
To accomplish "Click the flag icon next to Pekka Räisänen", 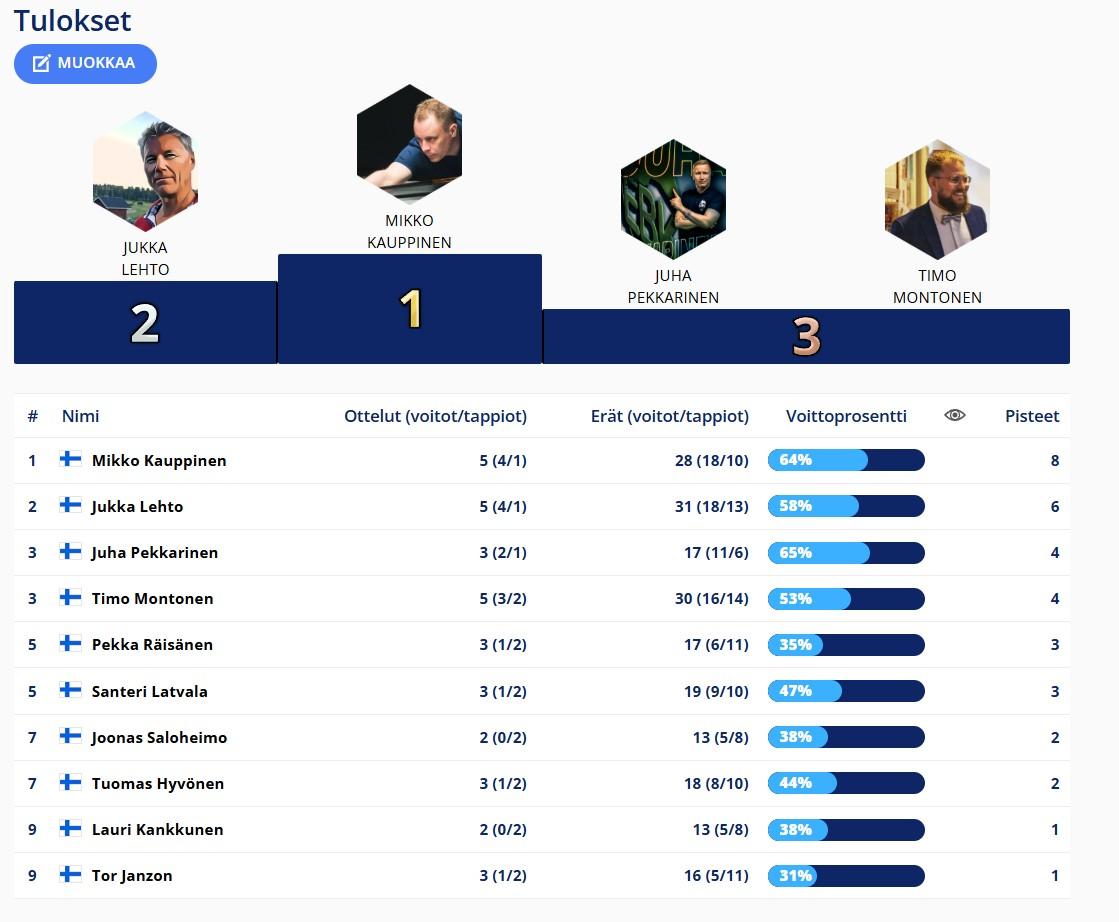I will (x=71, y=643).
